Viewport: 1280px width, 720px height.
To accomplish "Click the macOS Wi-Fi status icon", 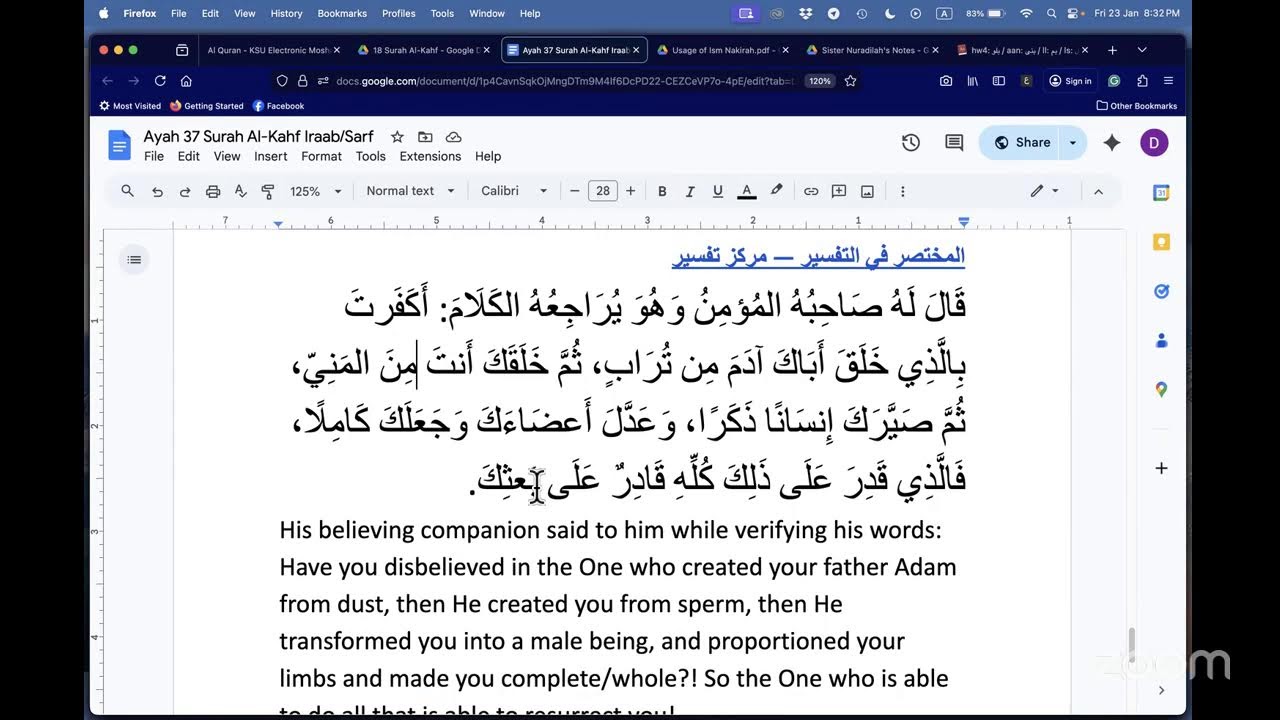I will click(x=1026, y=13).
